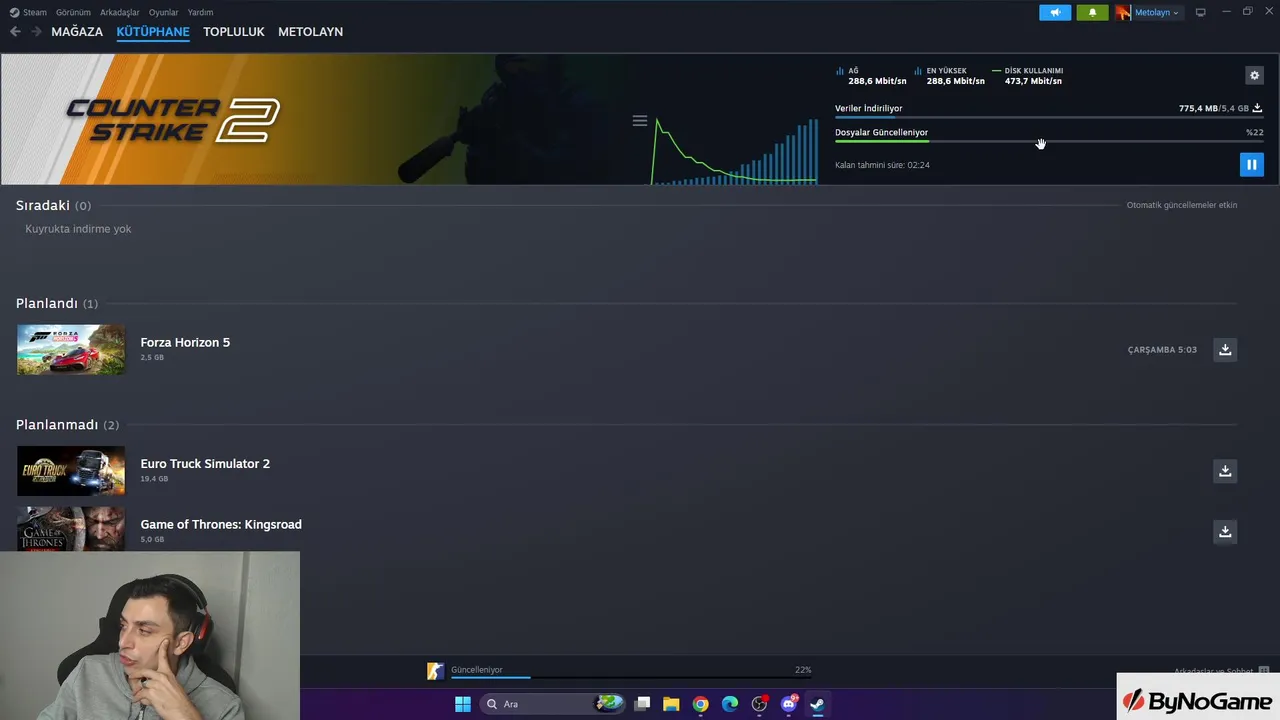Open the Steam menu
1280x720 pixels.
click(x=28, y=12)
